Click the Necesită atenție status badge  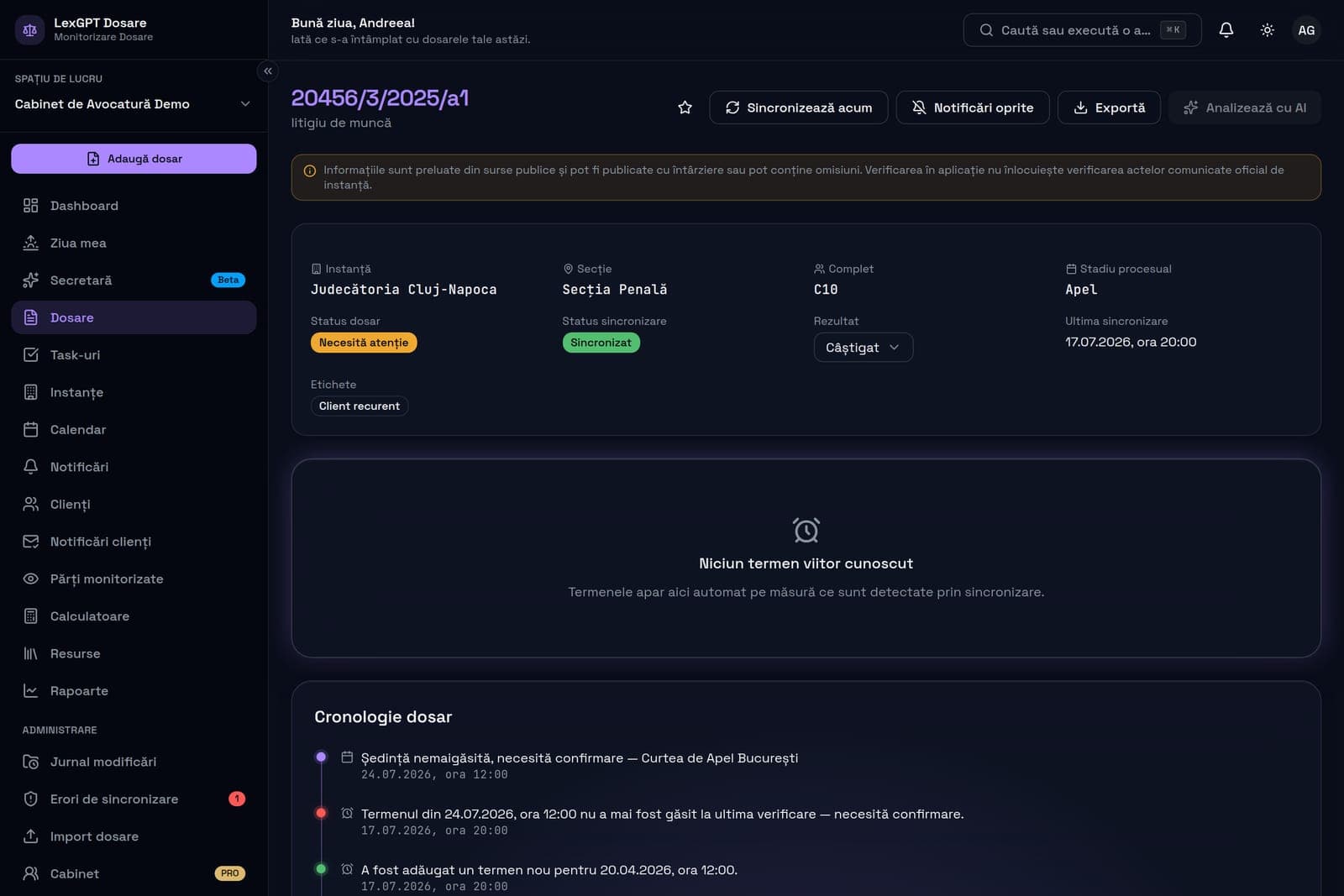(364, 343)
